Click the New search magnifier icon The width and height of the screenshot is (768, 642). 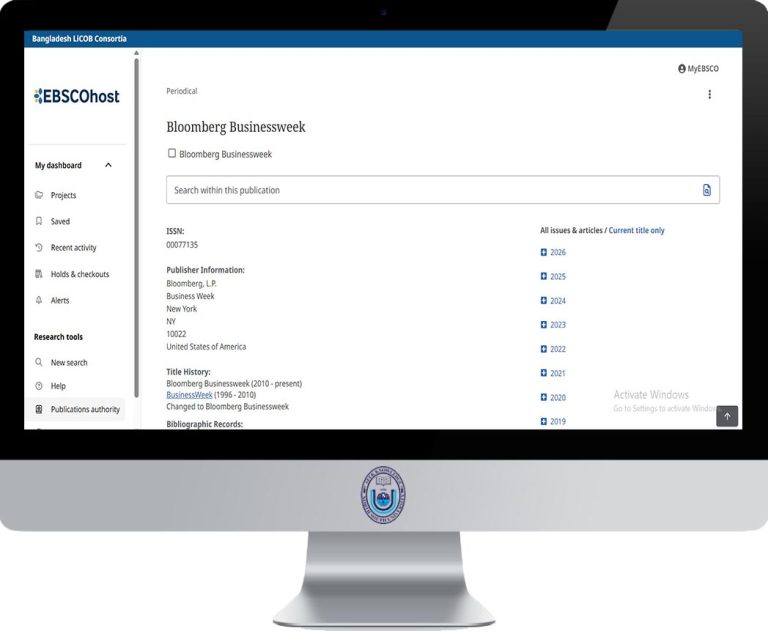click(39, 362)
